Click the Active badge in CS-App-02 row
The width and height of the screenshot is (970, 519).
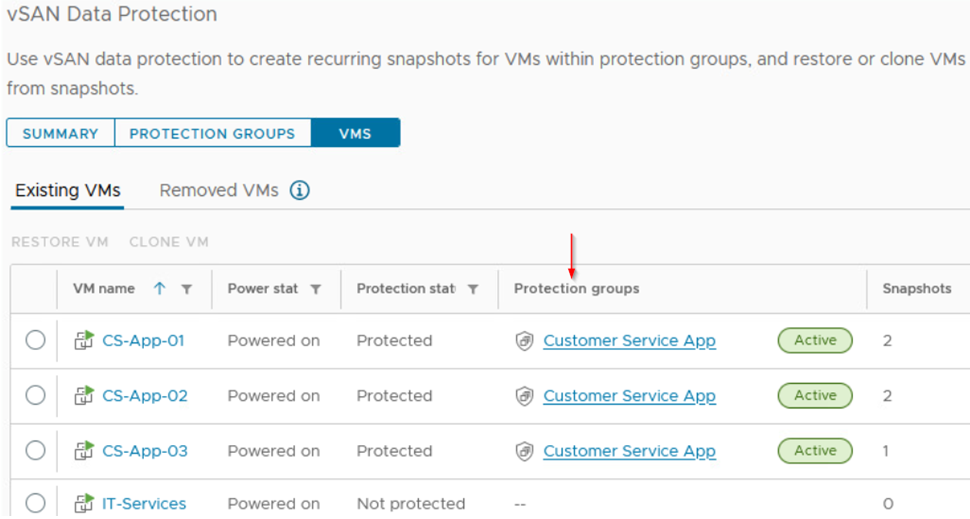(815, 395)
